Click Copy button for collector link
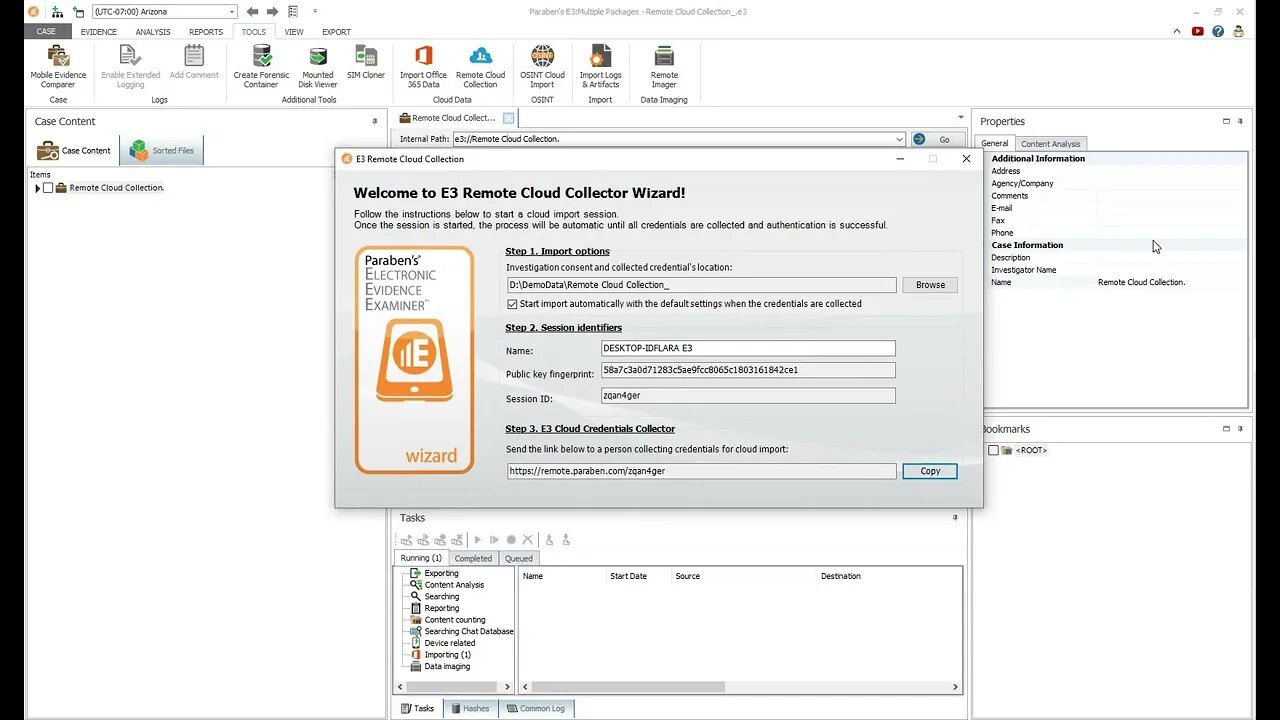 (930, 471)
